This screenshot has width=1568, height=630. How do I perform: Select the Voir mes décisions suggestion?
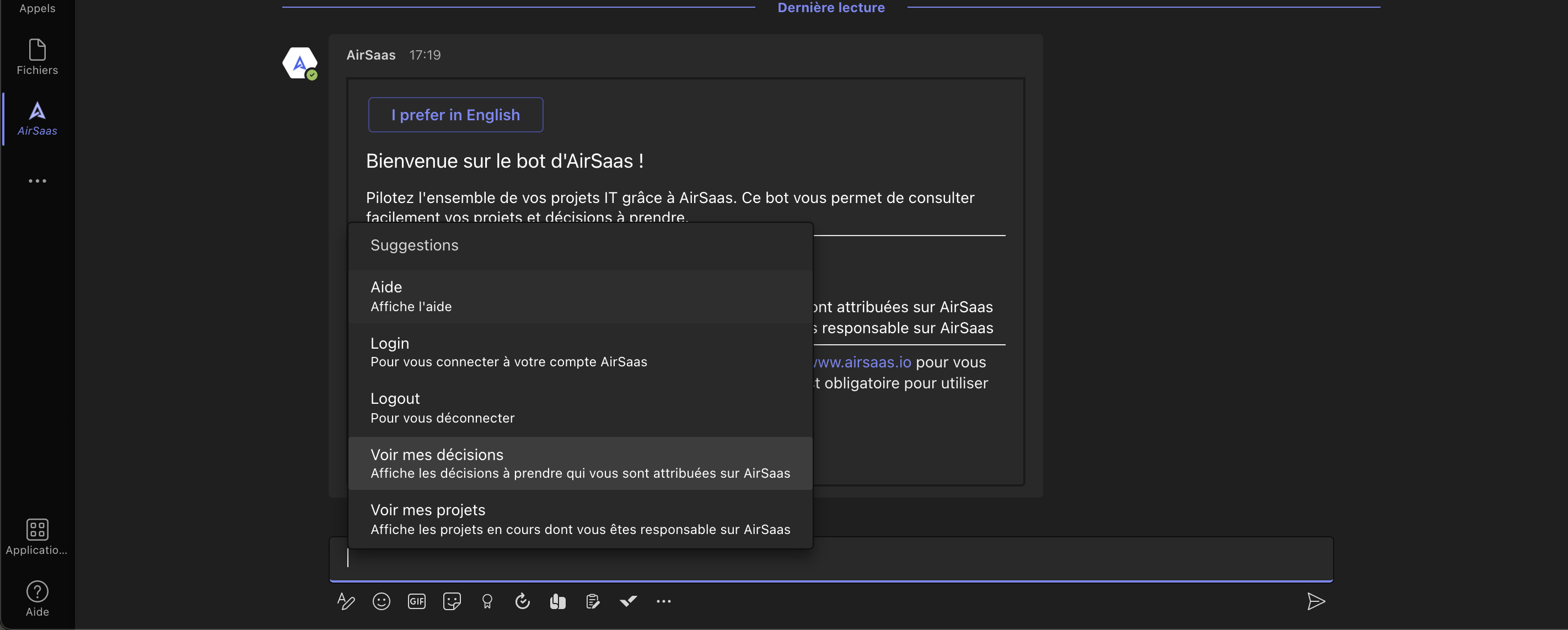click(x=580, y=463)
